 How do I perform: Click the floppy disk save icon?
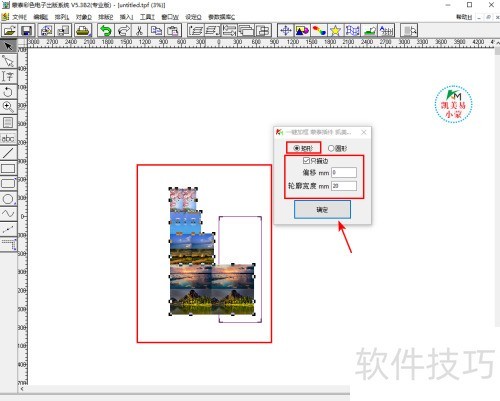[26, 31]
